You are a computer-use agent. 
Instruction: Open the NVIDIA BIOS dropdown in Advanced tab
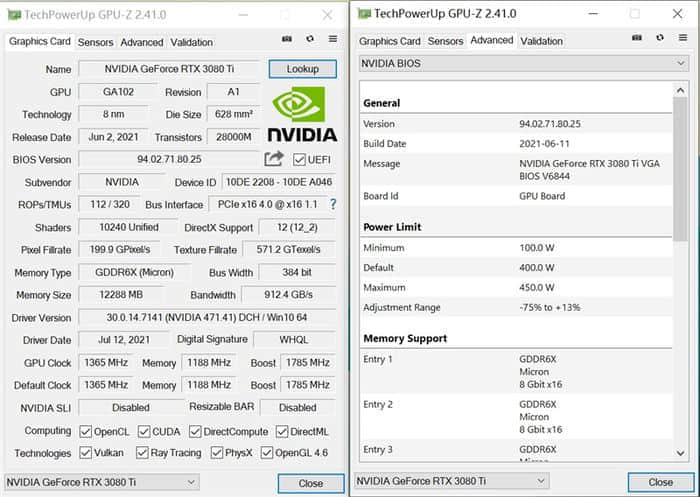pos(524,63)
